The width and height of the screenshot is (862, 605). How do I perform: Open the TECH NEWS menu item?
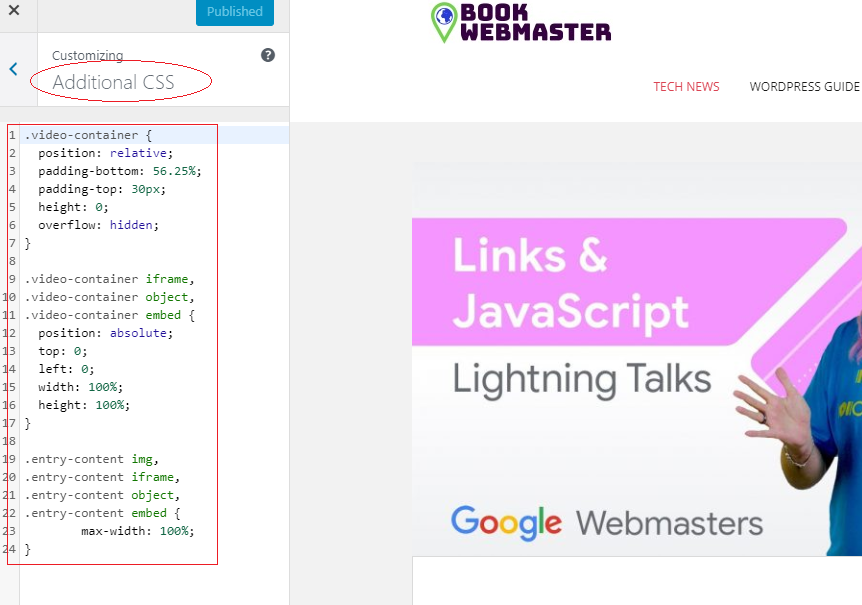pyautogui.click(x=686, y=87)
